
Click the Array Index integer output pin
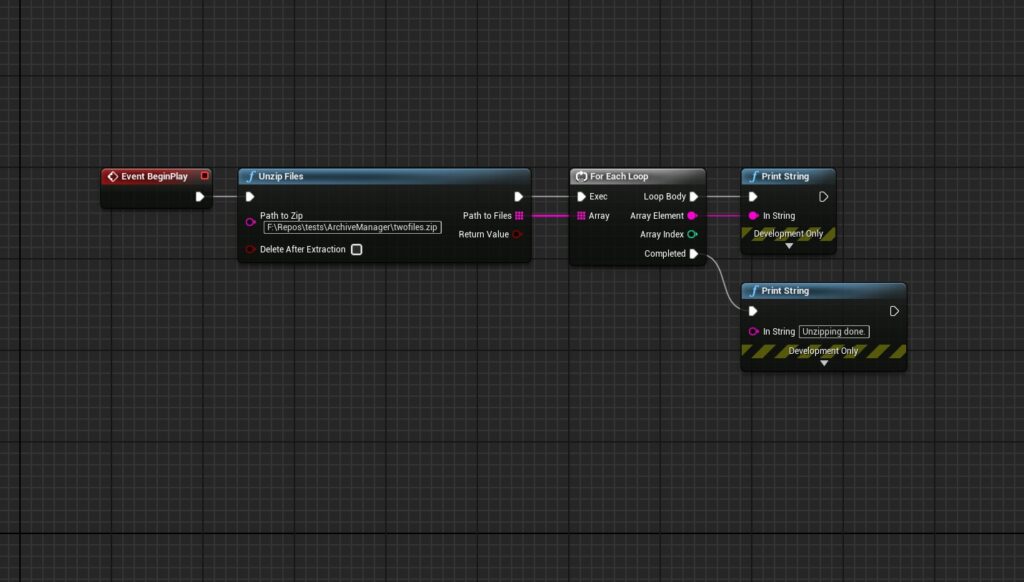pyautogui.click(x=693, y=235)
